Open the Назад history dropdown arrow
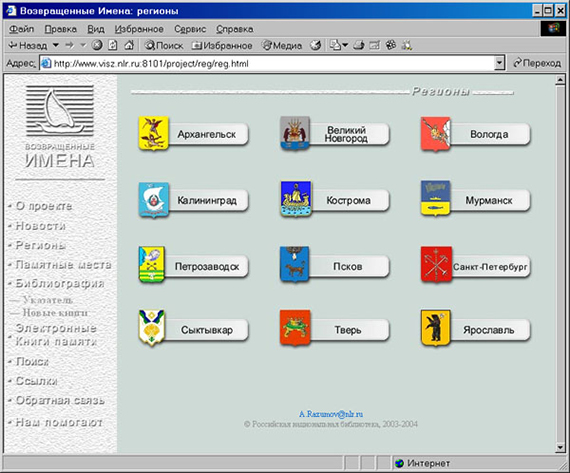Screen dimensions: 570x473 click(56, 45)
